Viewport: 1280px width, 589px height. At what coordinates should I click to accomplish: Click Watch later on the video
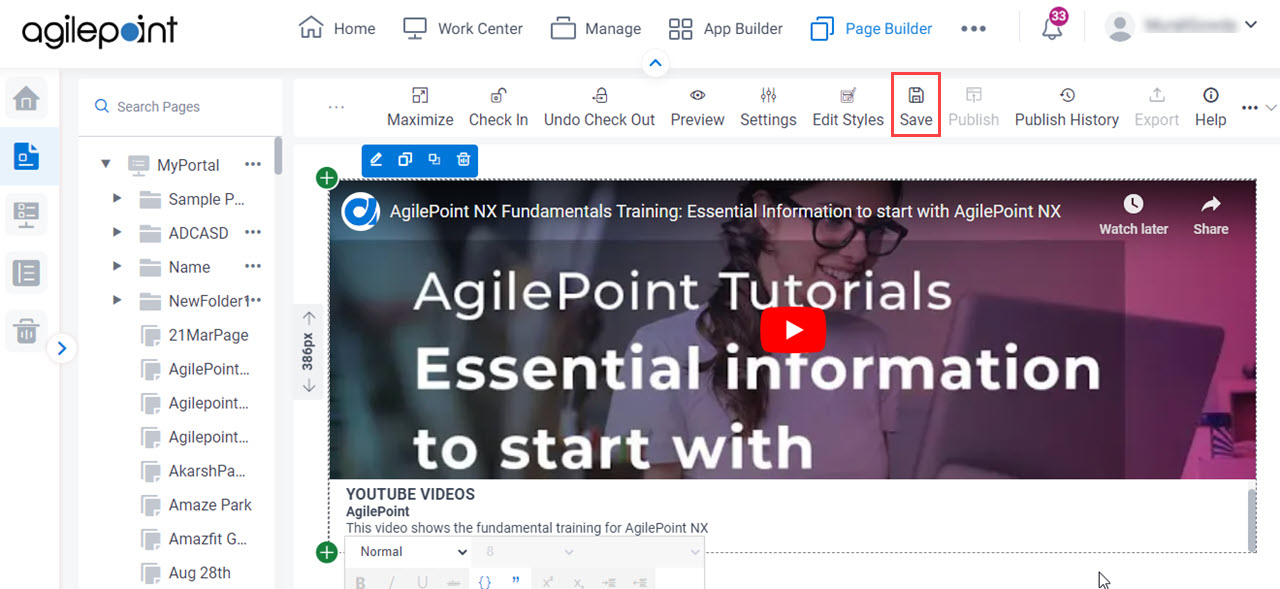pos(1133,215)
